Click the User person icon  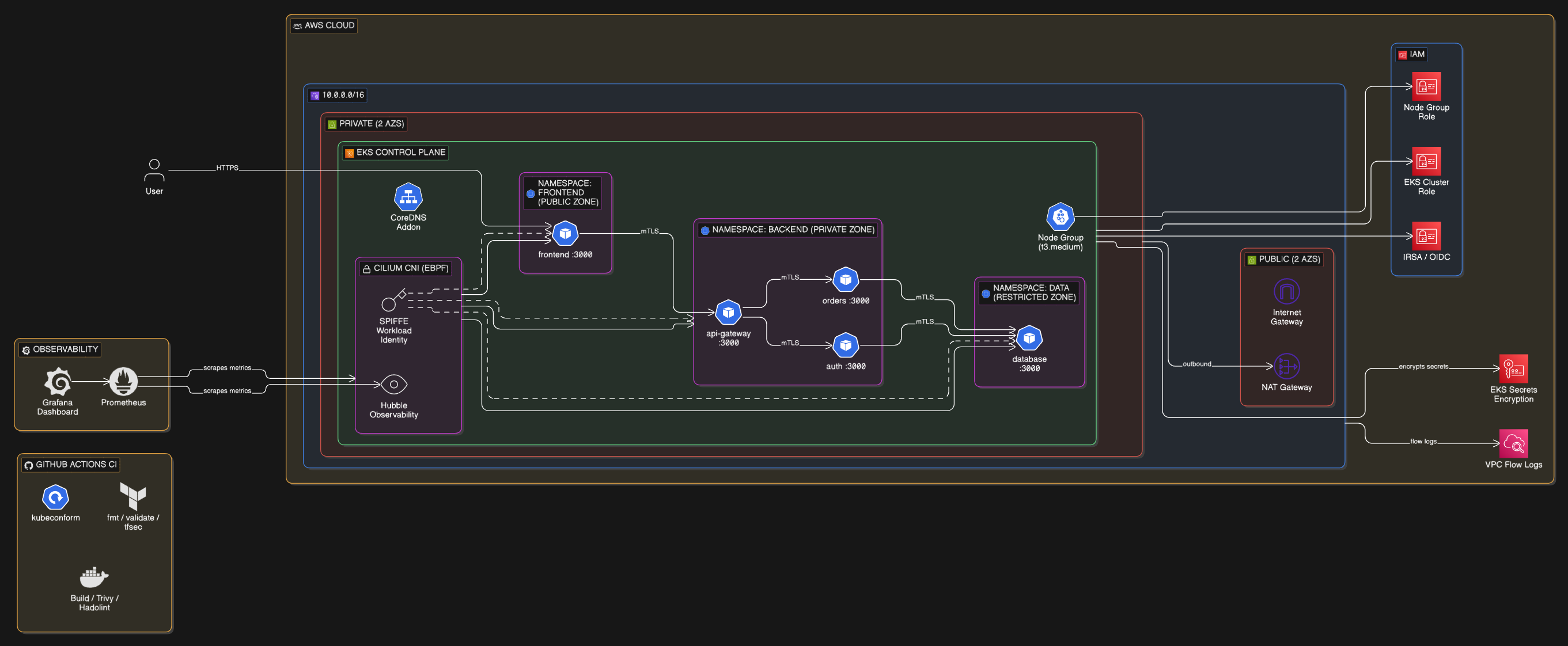tap(154, 170)
